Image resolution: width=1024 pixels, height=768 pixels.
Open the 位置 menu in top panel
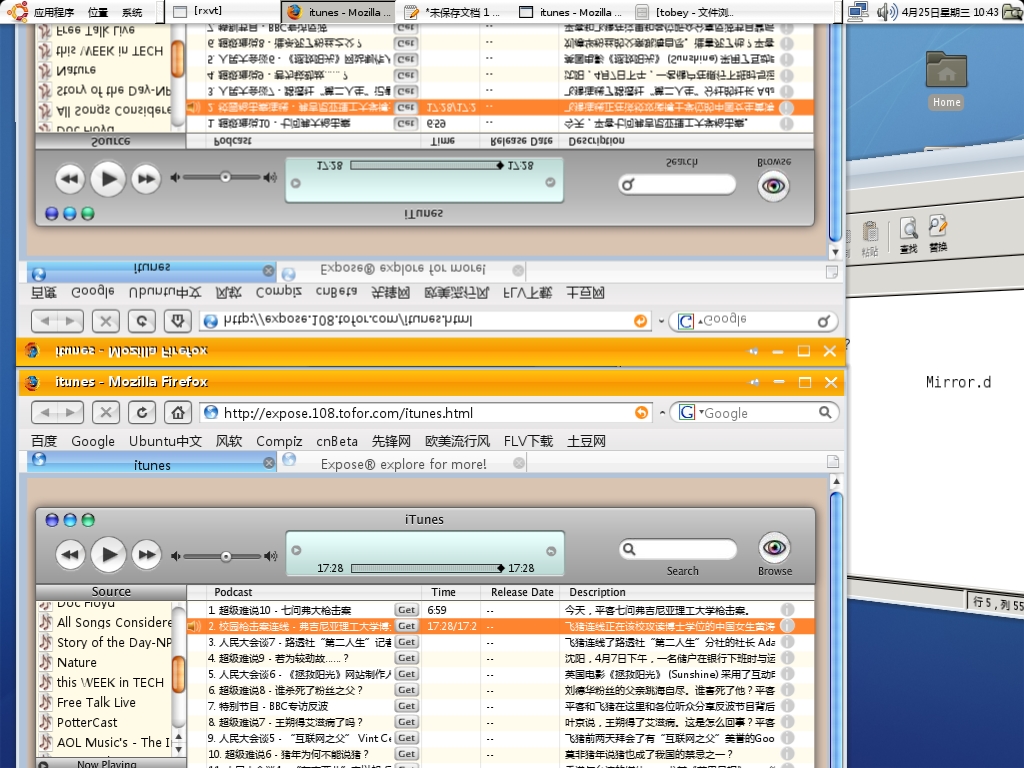(x=98, y=12)
